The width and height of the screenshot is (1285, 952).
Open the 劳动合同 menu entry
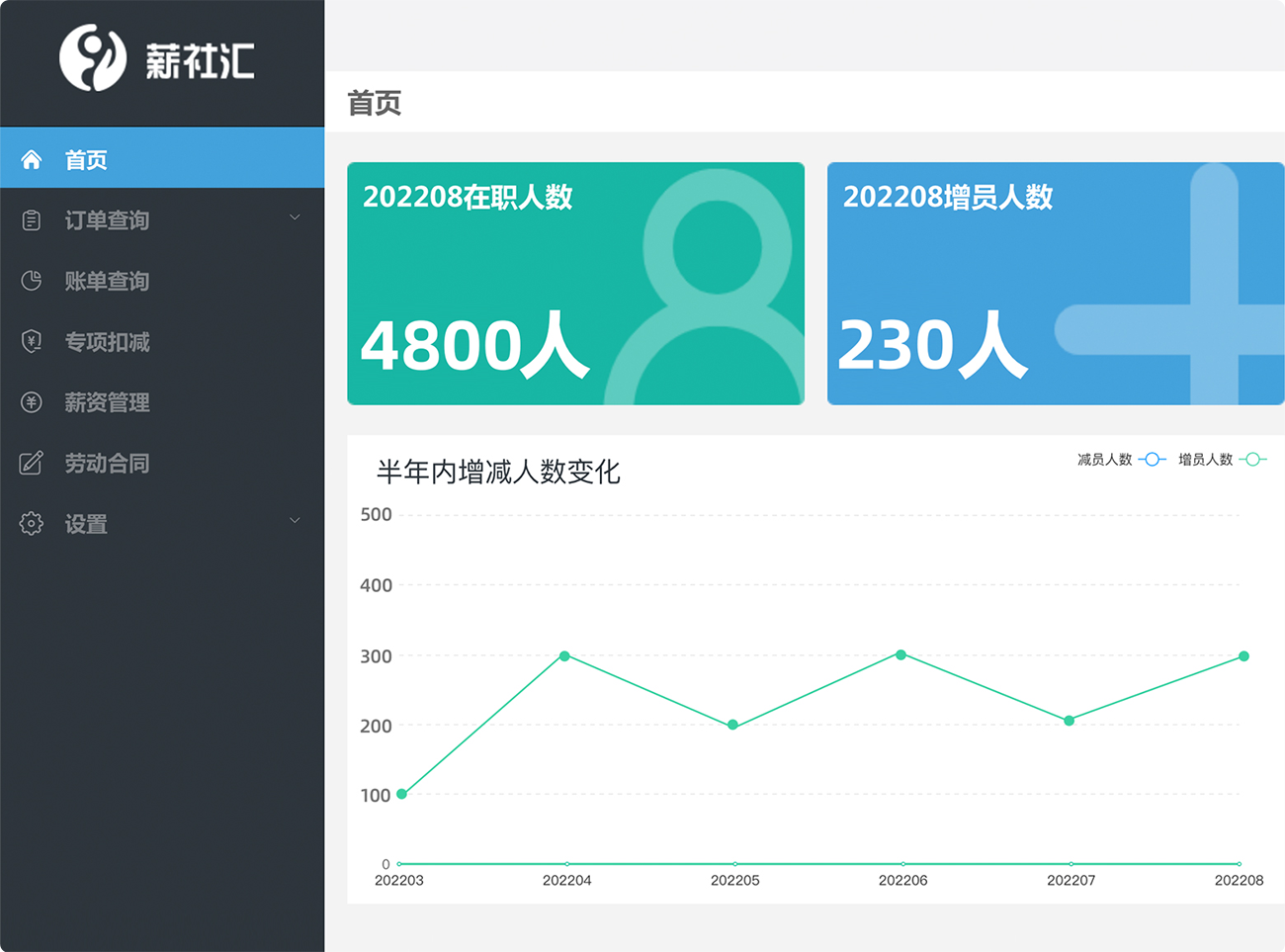[x=107, y=463]
